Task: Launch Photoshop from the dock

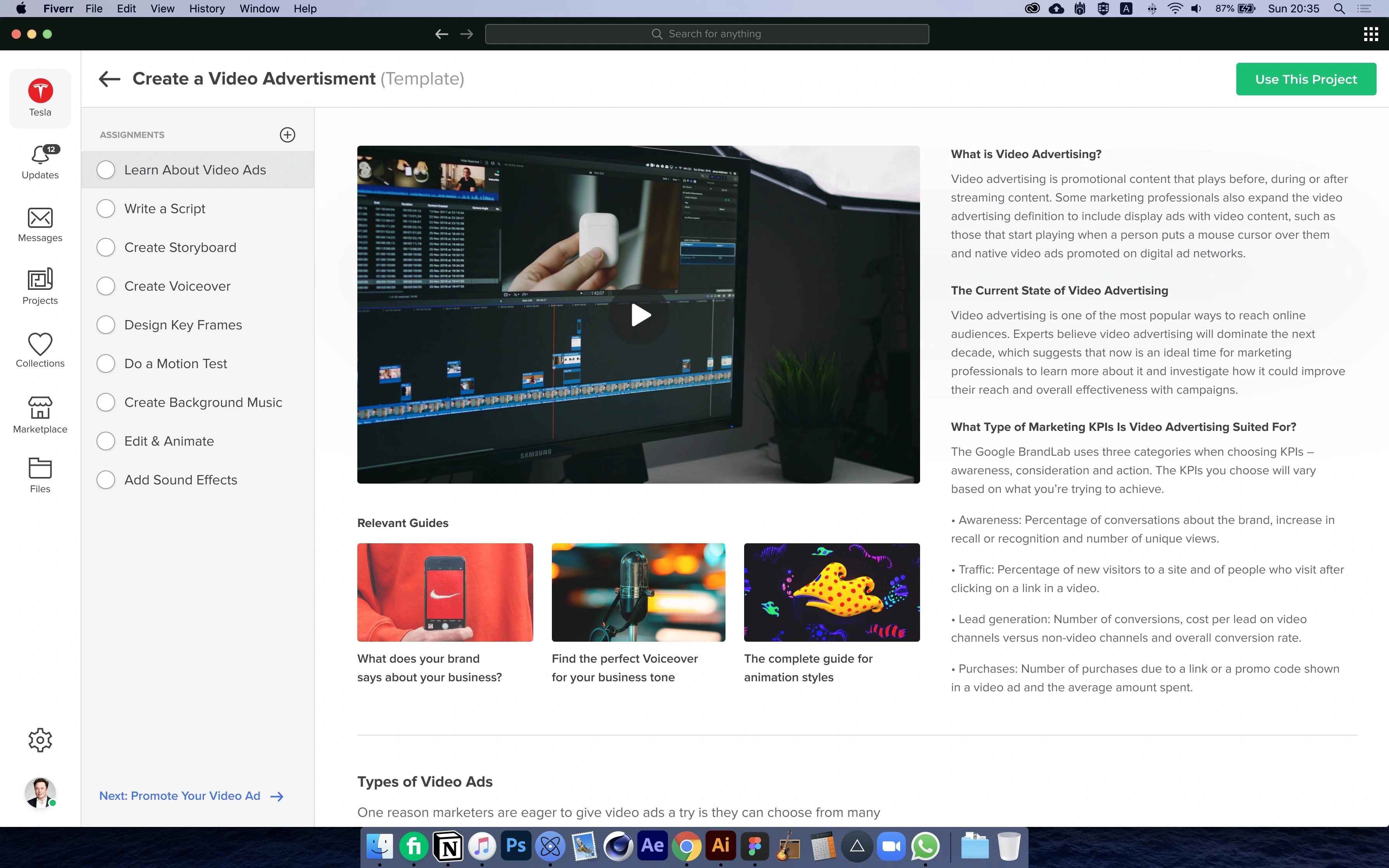Action: pos(515,846)
